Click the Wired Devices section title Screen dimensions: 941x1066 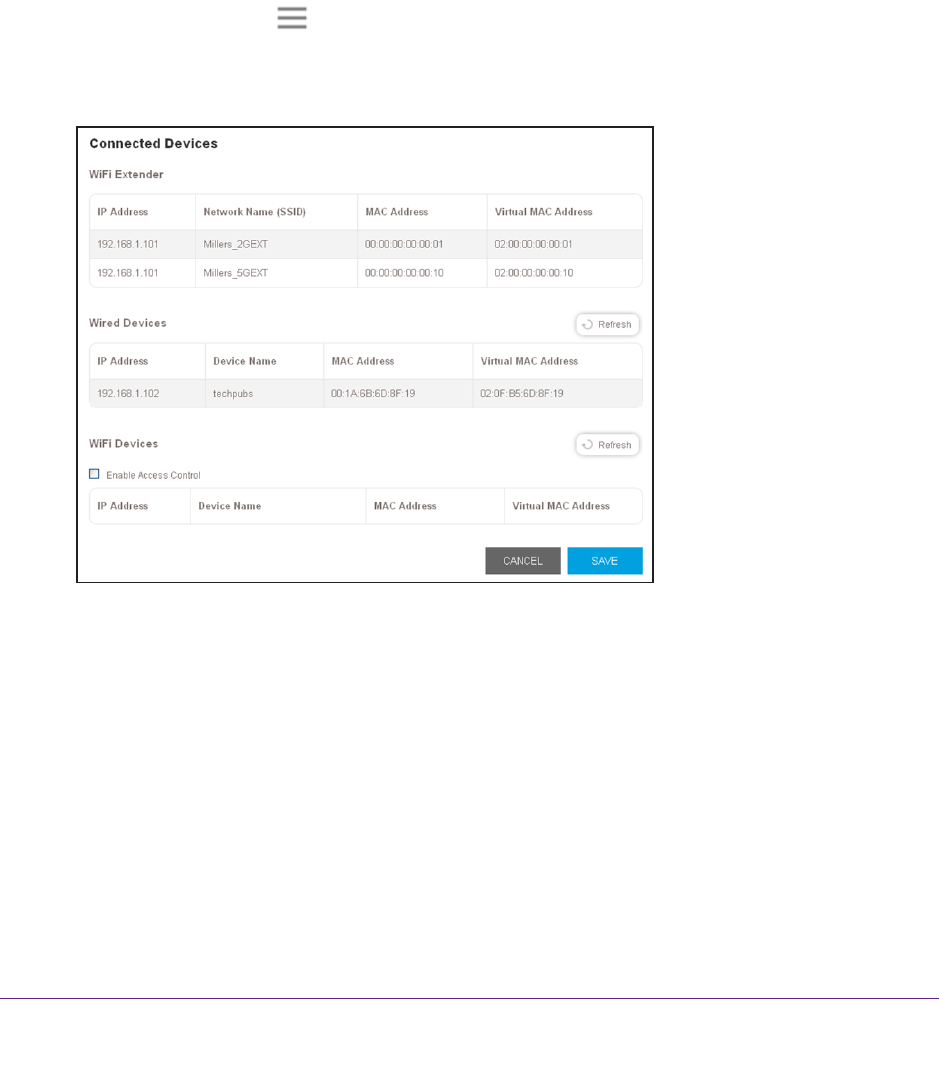(x=128, y=323)
